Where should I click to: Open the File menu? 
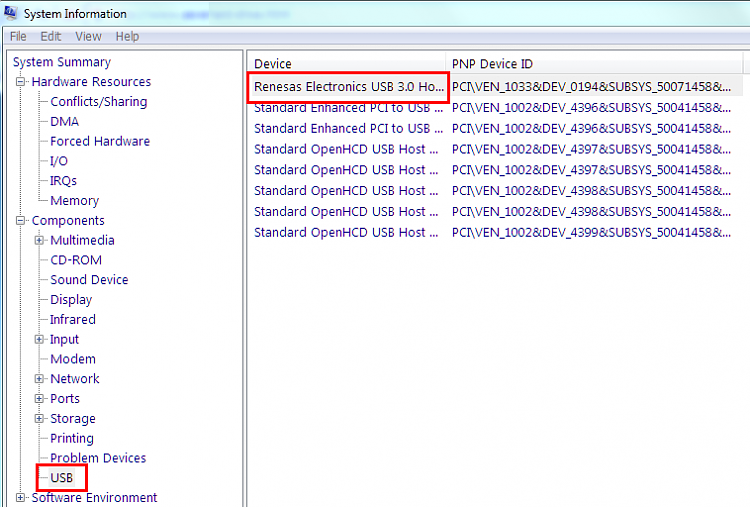click(x=18, y=36)
